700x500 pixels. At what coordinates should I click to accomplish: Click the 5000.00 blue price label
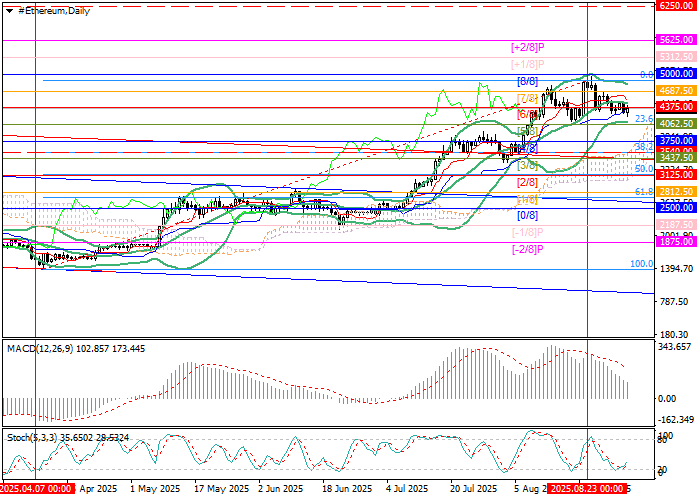click(x=676, y=74)
